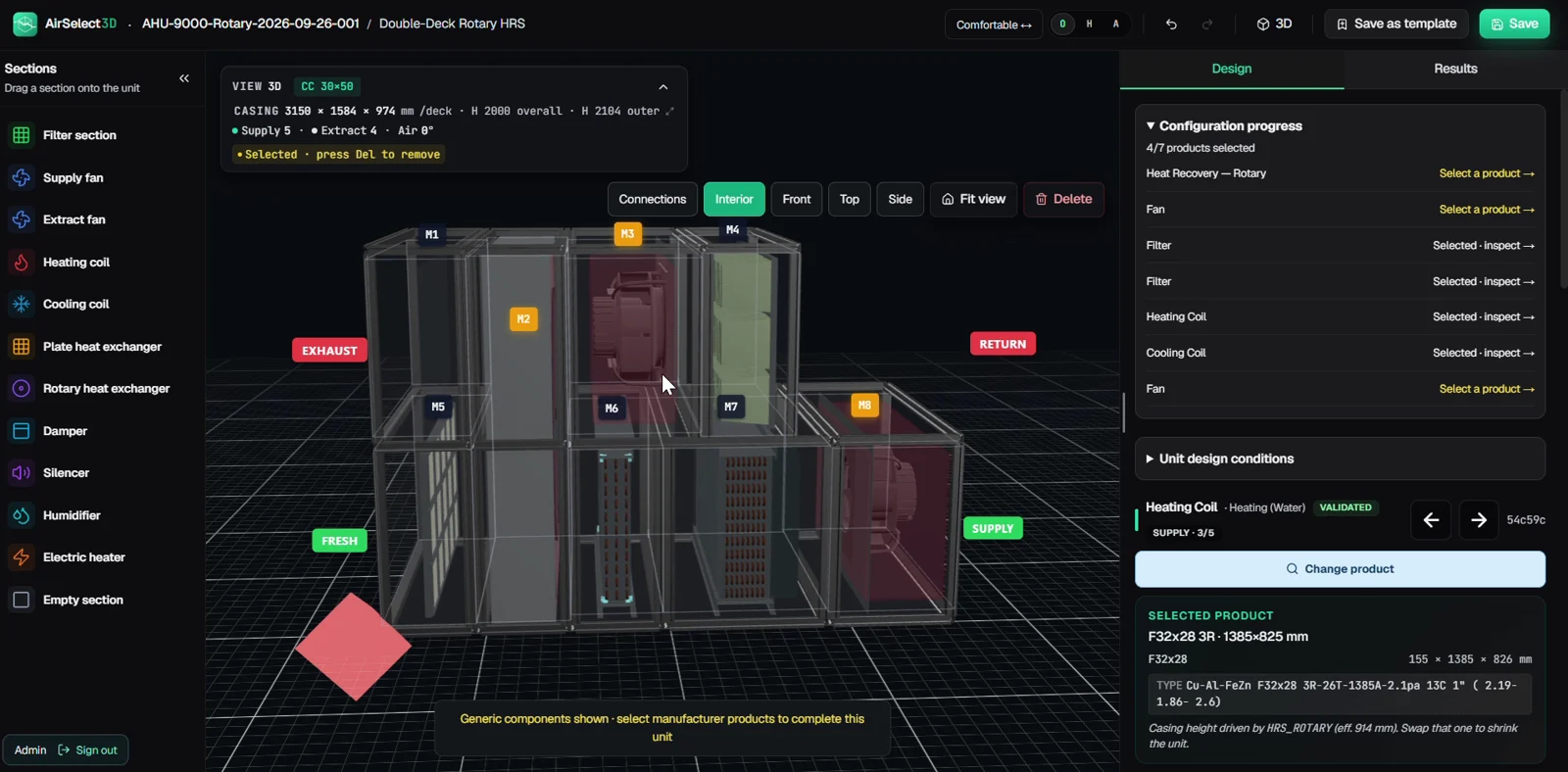This screenshot has width=1568, height=772.
Task: Switch to the Design tab
Action: 1232,69
